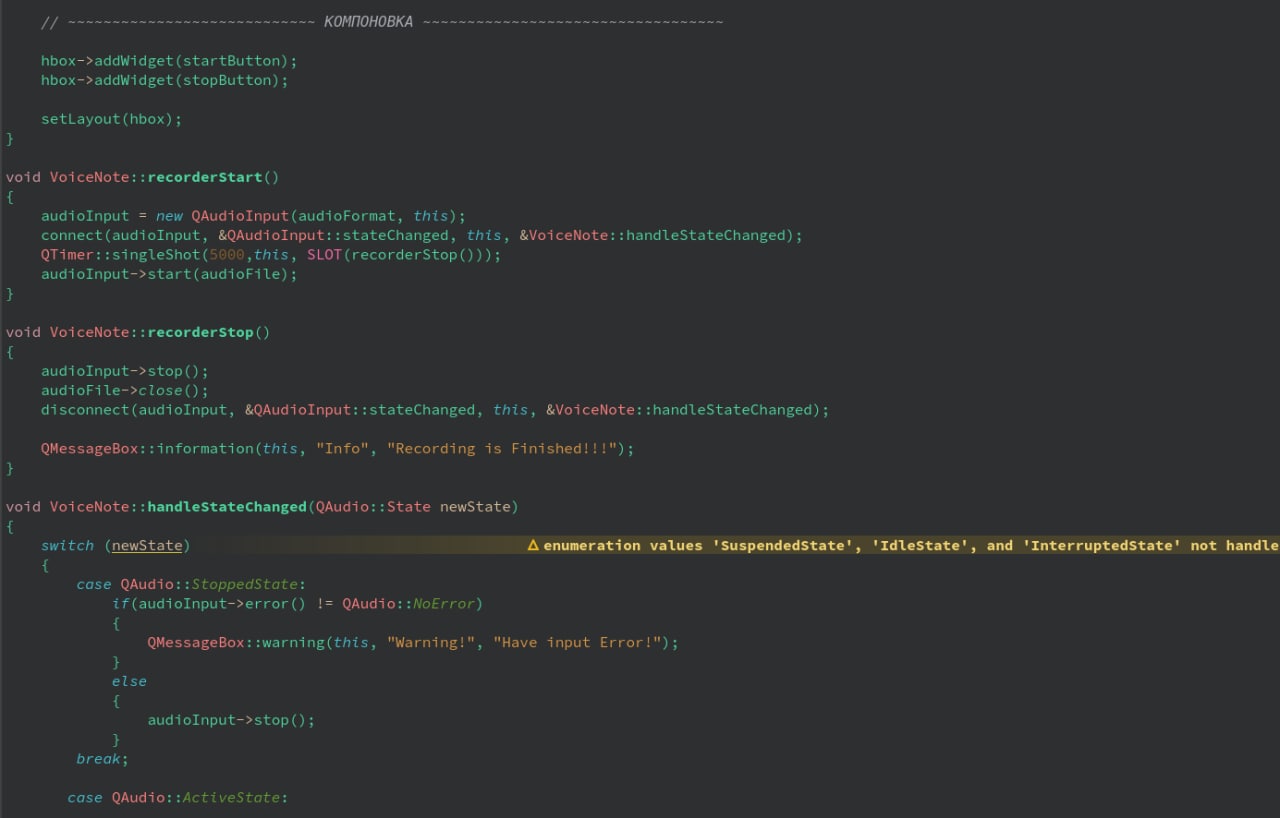Click the recorderStart function name in its definition
The image size is (1280, 818).
(205, 177)
